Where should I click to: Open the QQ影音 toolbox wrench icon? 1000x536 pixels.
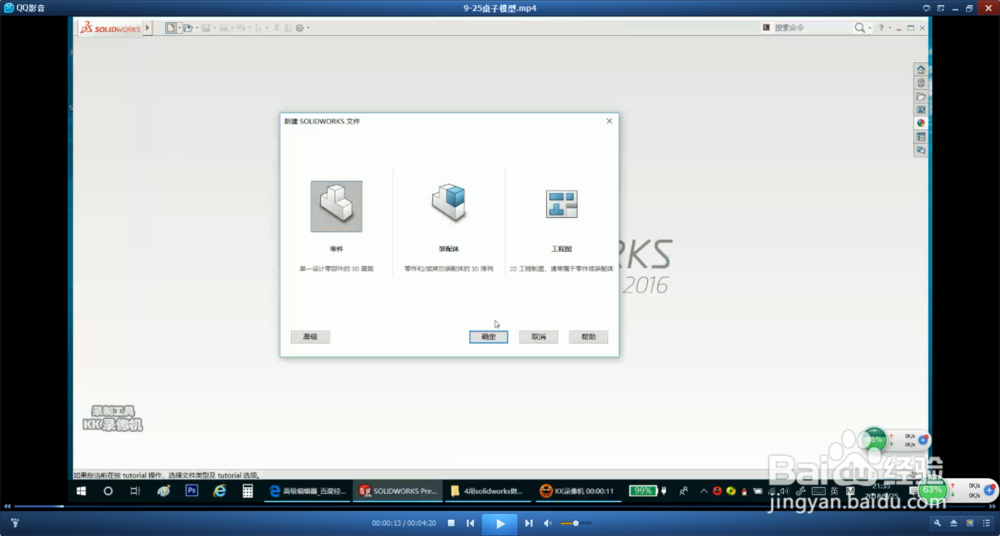[x=937, y=523]
